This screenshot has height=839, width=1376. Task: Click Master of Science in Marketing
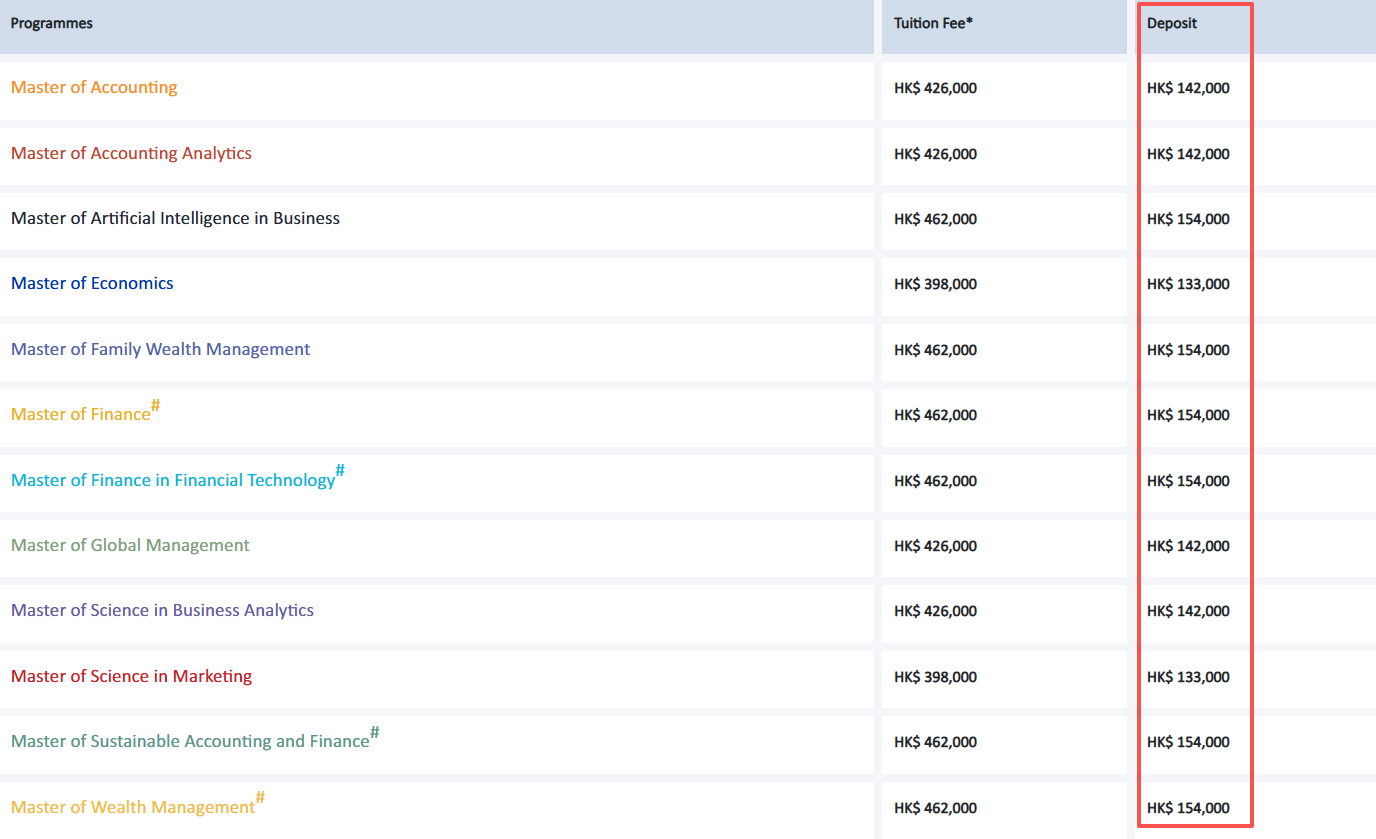click(x=131, y=677)
